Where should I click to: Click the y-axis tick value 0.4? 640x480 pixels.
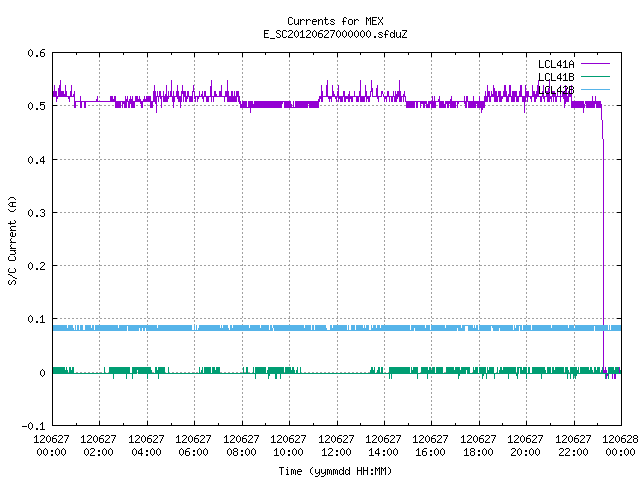point(36,160)
